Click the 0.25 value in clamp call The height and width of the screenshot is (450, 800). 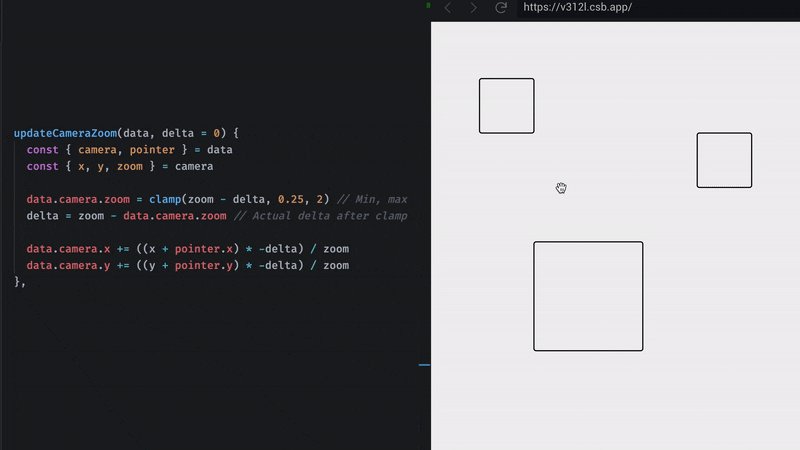(291, 199)
